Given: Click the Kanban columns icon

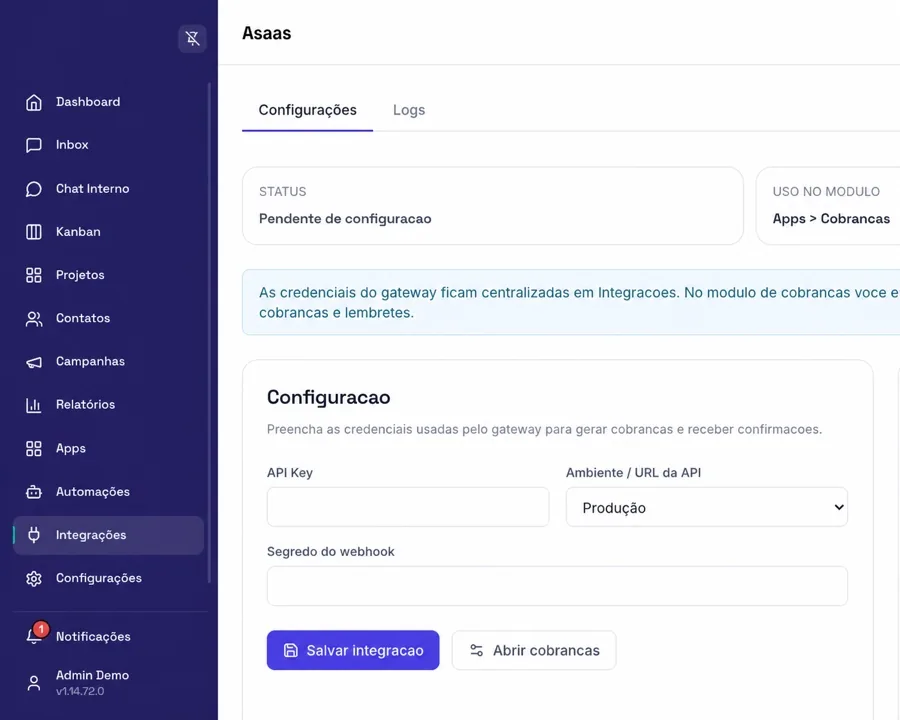Looking at the screenshot, I should point(34,232).
